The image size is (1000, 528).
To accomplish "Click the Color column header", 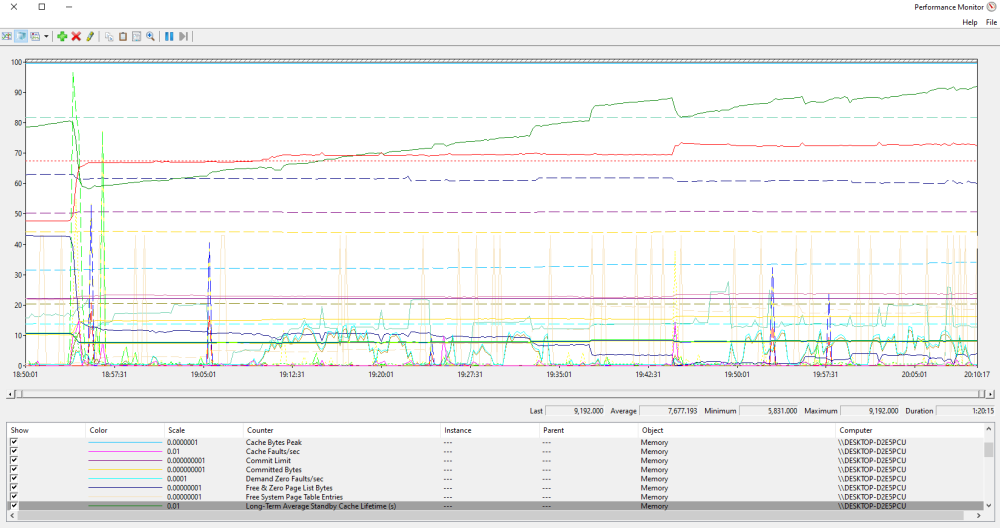I will pos(125,430).
